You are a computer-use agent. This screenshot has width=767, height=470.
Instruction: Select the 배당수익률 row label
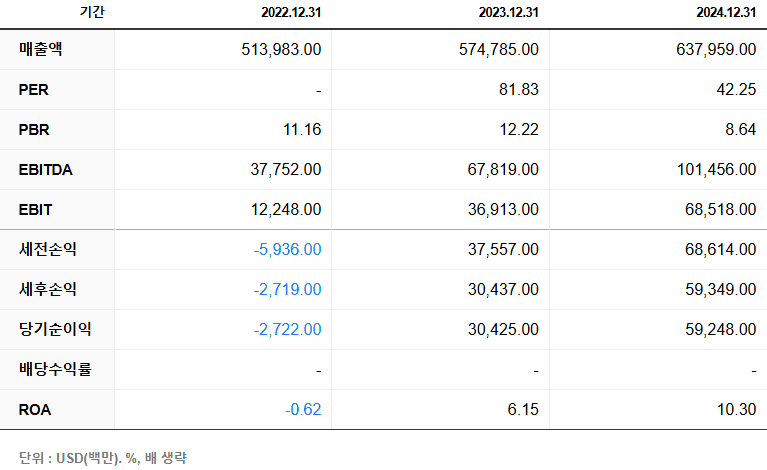[55, 369]
